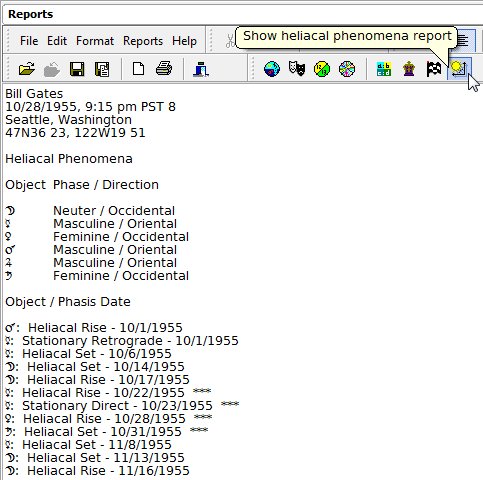Click the blank page new document icon

139,69
